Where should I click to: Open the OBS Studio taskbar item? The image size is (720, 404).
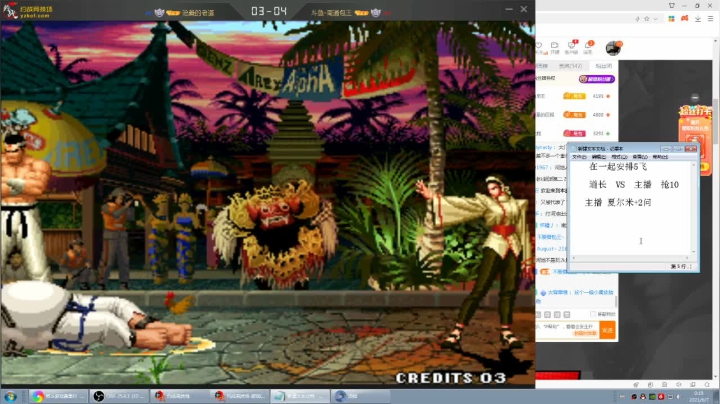coord(118,396)
